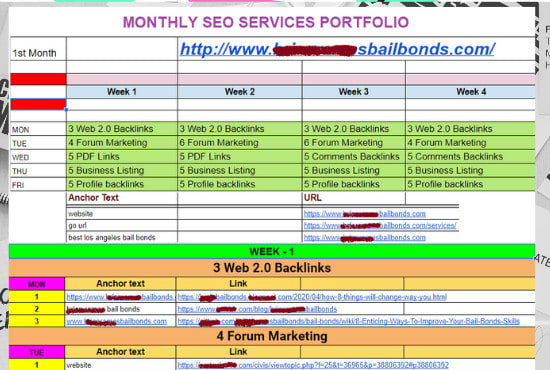The image size is (550, 370).
Task: Click Week 4 '4 Forum Marketing' cell
Action: (471, 143)
